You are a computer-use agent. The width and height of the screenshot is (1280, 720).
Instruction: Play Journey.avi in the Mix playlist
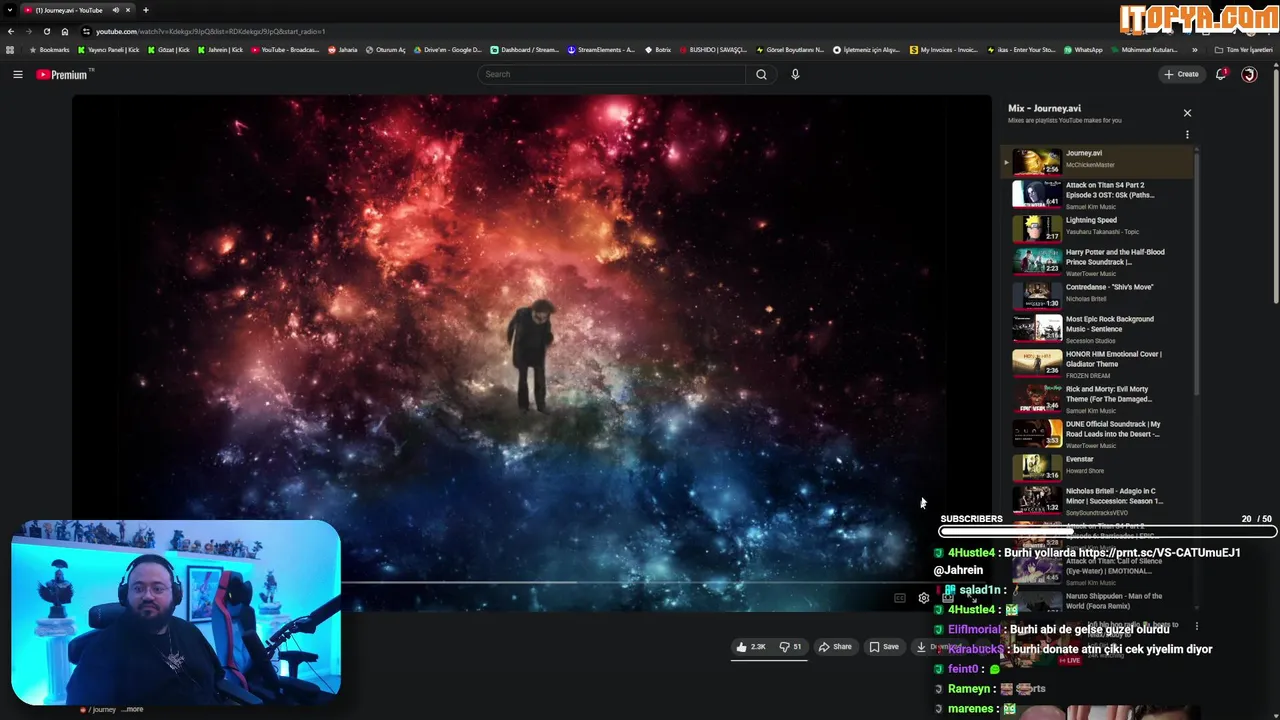click(x=1098, y=160)
